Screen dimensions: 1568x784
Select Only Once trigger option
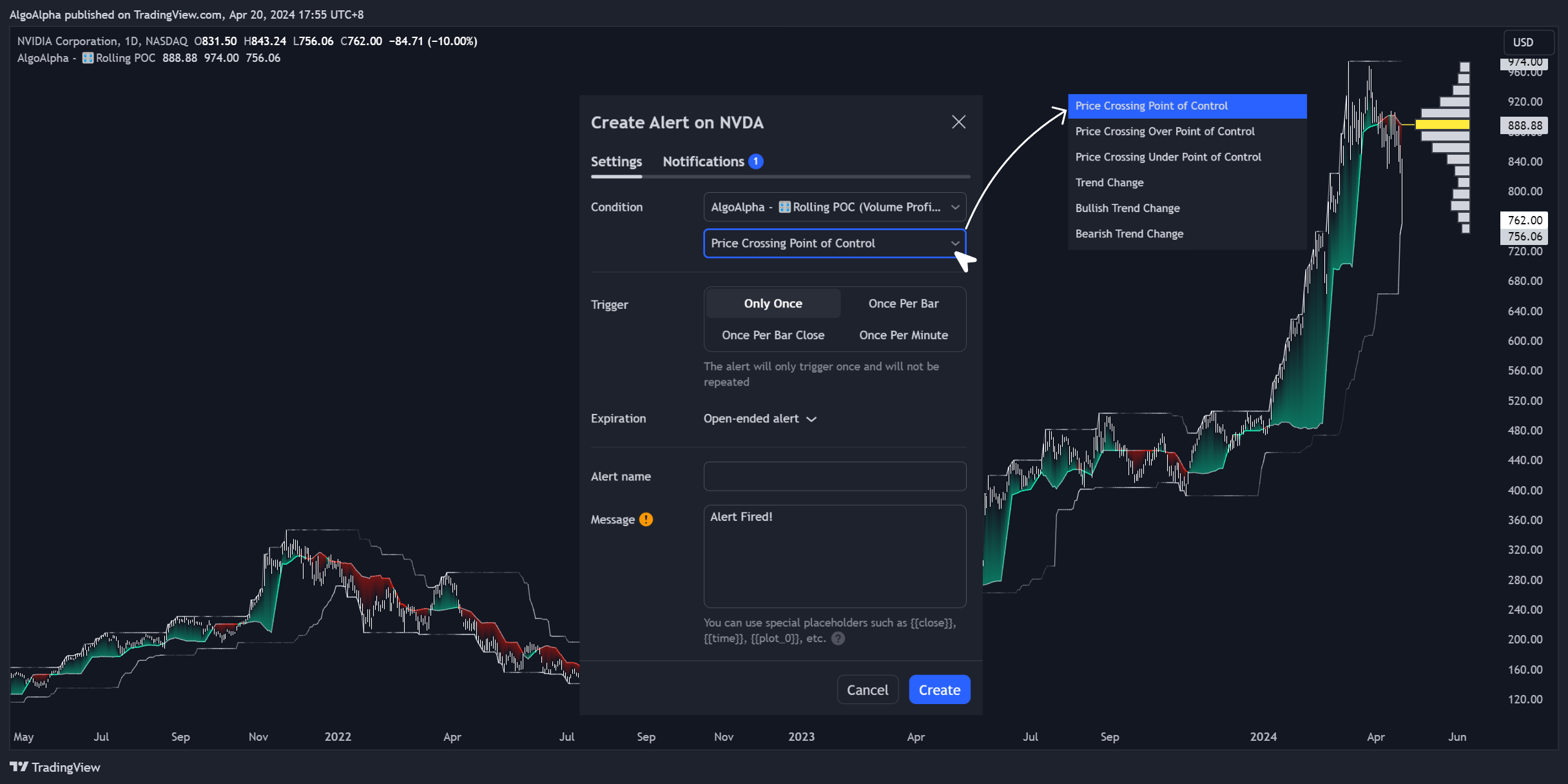coord(773,304)
